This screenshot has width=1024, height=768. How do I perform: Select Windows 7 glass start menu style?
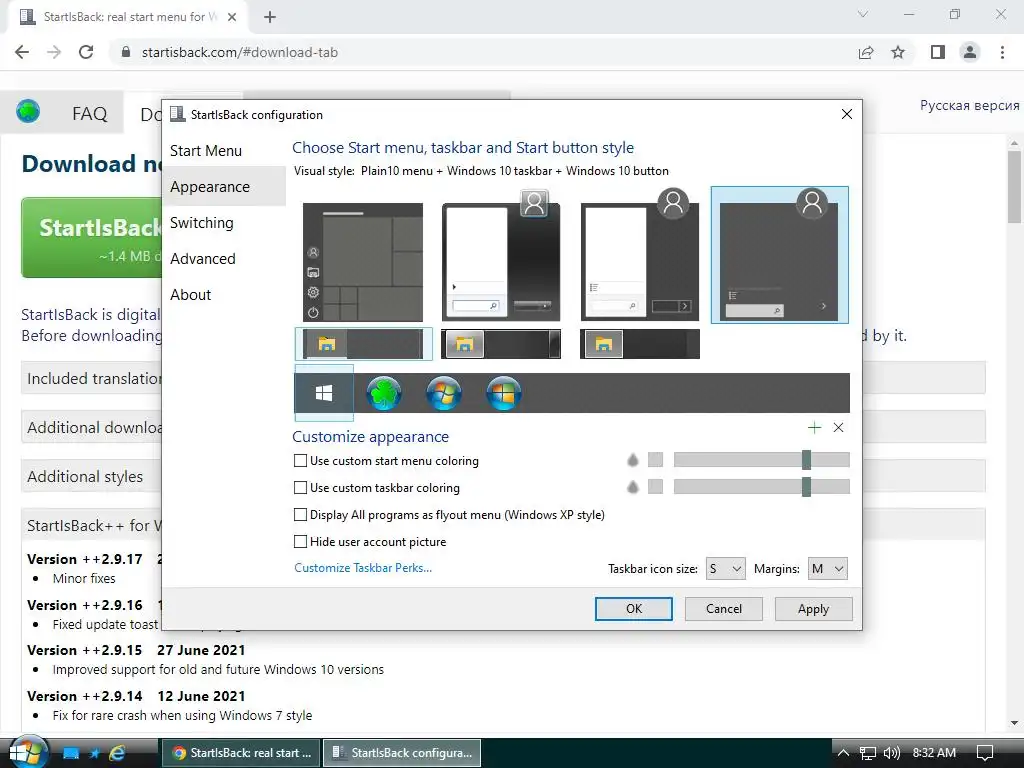point(501,255)
